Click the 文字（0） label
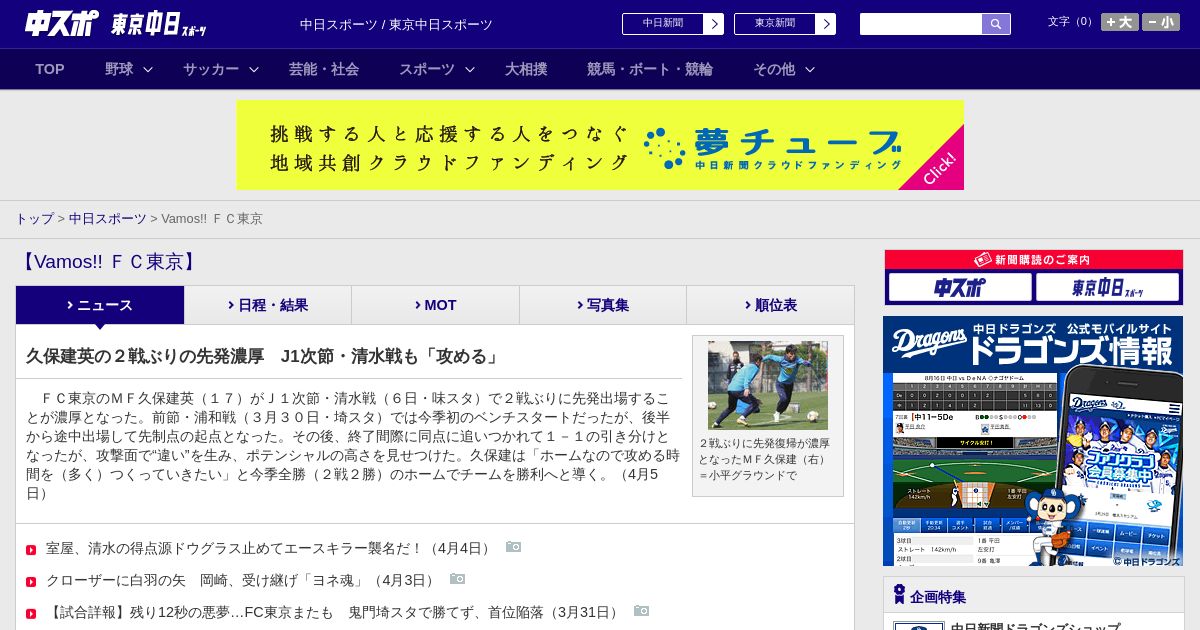Image resolution: width=1200 pixels, height=630 pixels. coord(1072,21)
